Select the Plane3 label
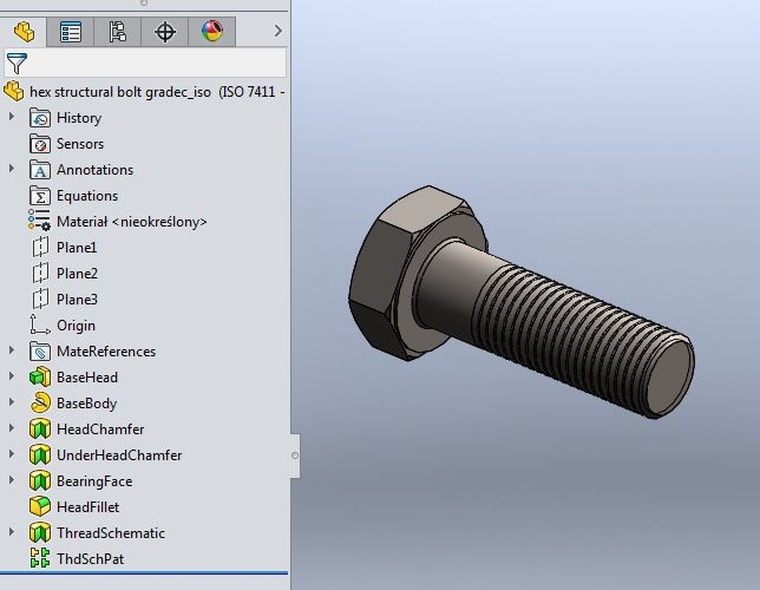 click(77, 300)
